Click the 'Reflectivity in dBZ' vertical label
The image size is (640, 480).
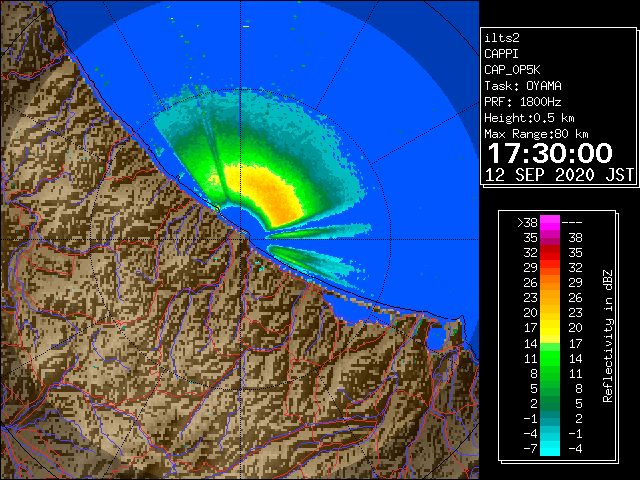pos(607,336)
